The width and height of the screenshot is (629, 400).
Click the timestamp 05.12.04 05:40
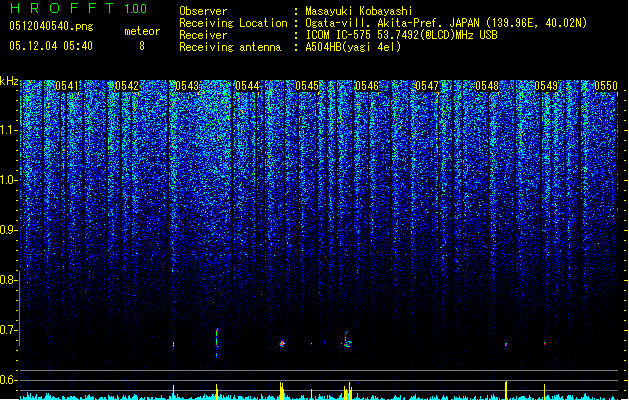[x=51, y=46]
